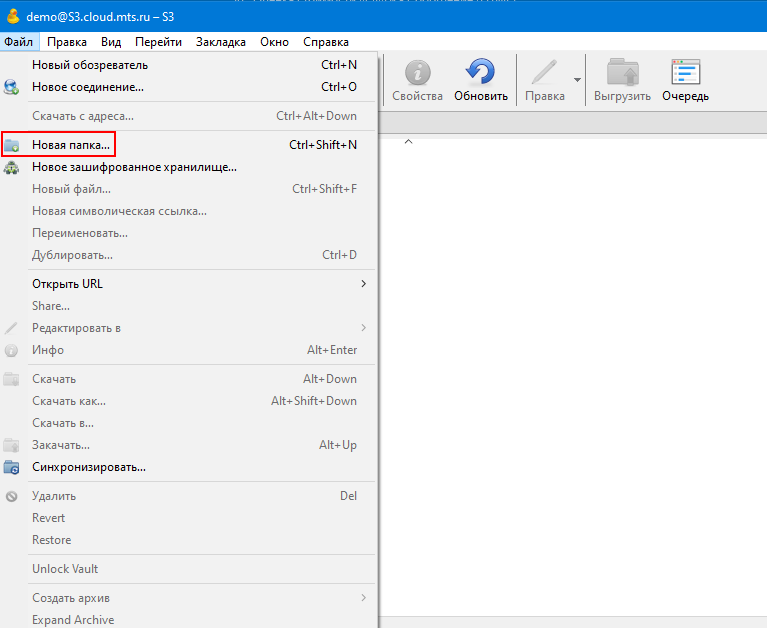The width and height of the screenshot is (767, 628).
Task: Open the Перейти menu
Action: 158,42
